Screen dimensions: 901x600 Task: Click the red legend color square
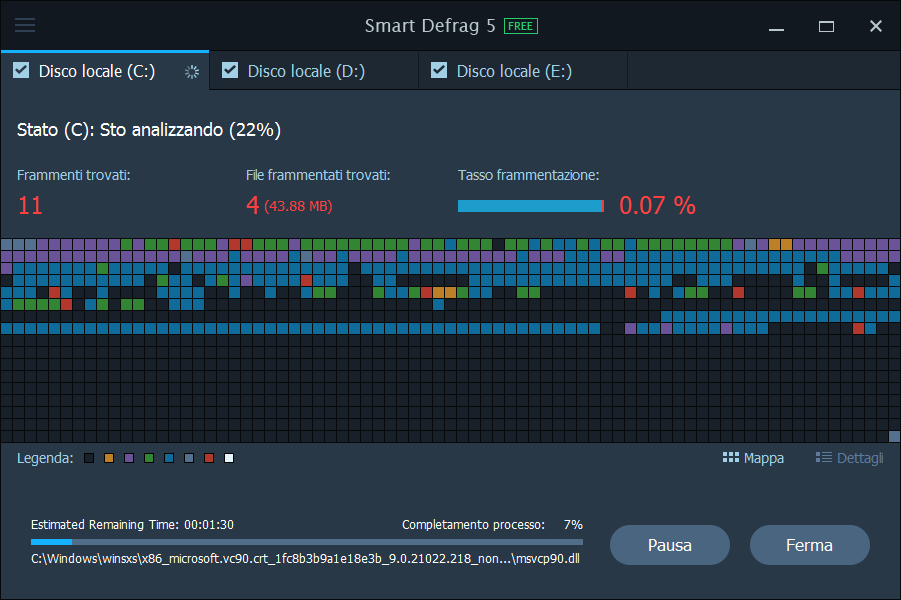click(x=209, y=458)
